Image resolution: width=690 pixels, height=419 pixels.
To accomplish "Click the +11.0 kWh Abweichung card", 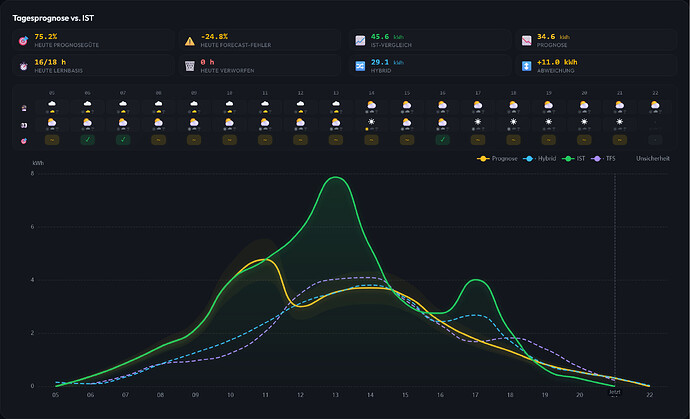I will click(596, 66).
